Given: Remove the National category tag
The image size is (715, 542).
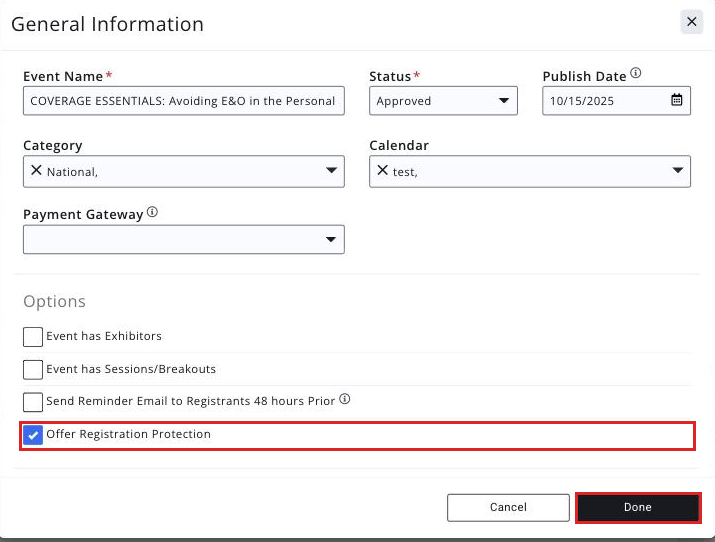Looking at the screenshot, I should (36, 170).
